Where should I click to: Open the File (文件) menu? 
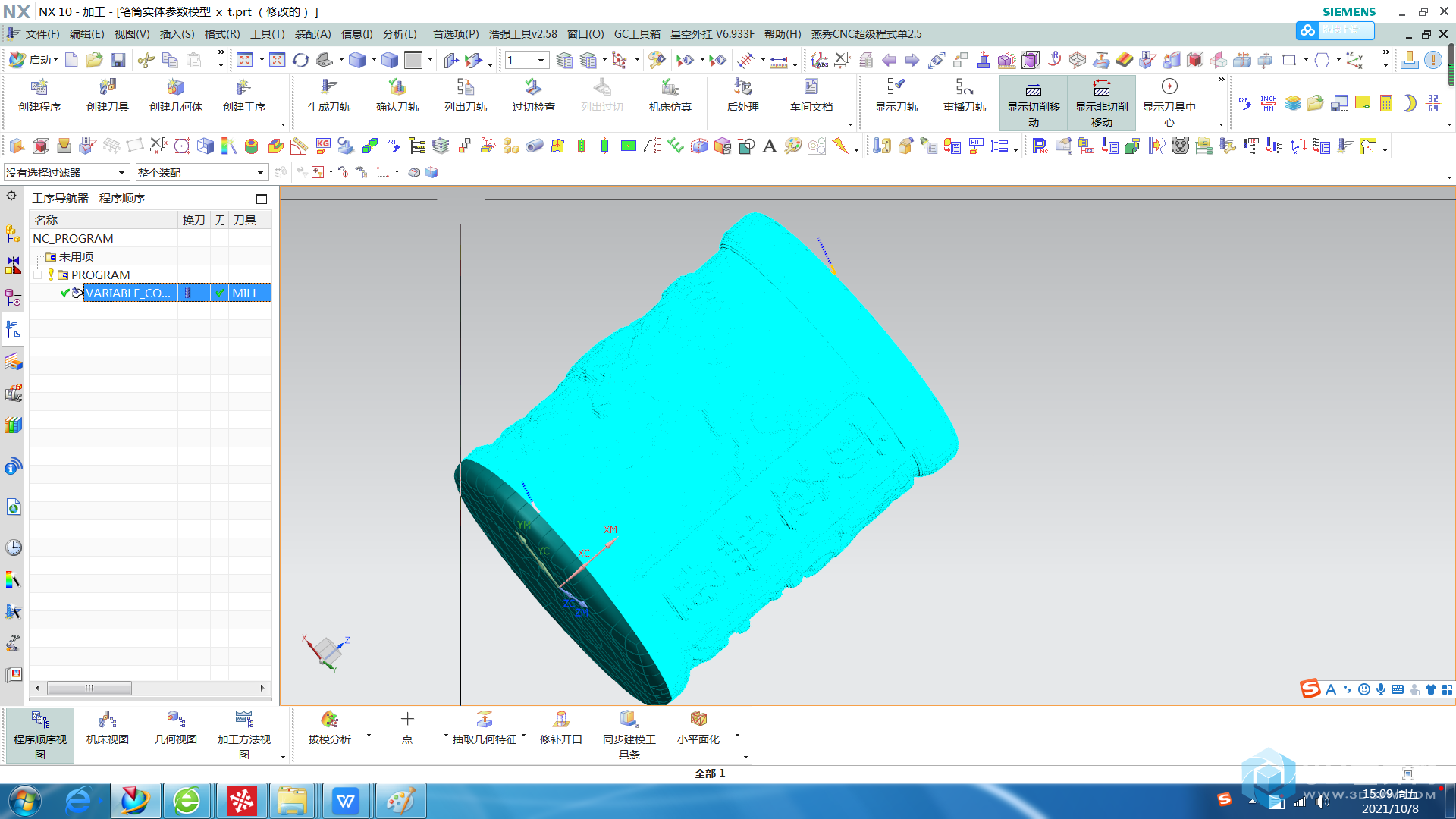[42, 34]
